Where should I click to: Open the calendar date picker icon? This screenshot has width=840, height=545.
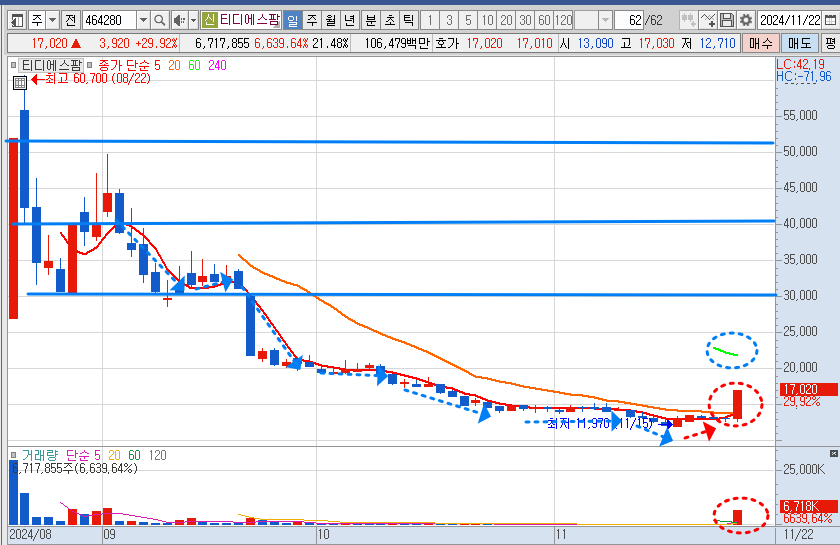830,20
